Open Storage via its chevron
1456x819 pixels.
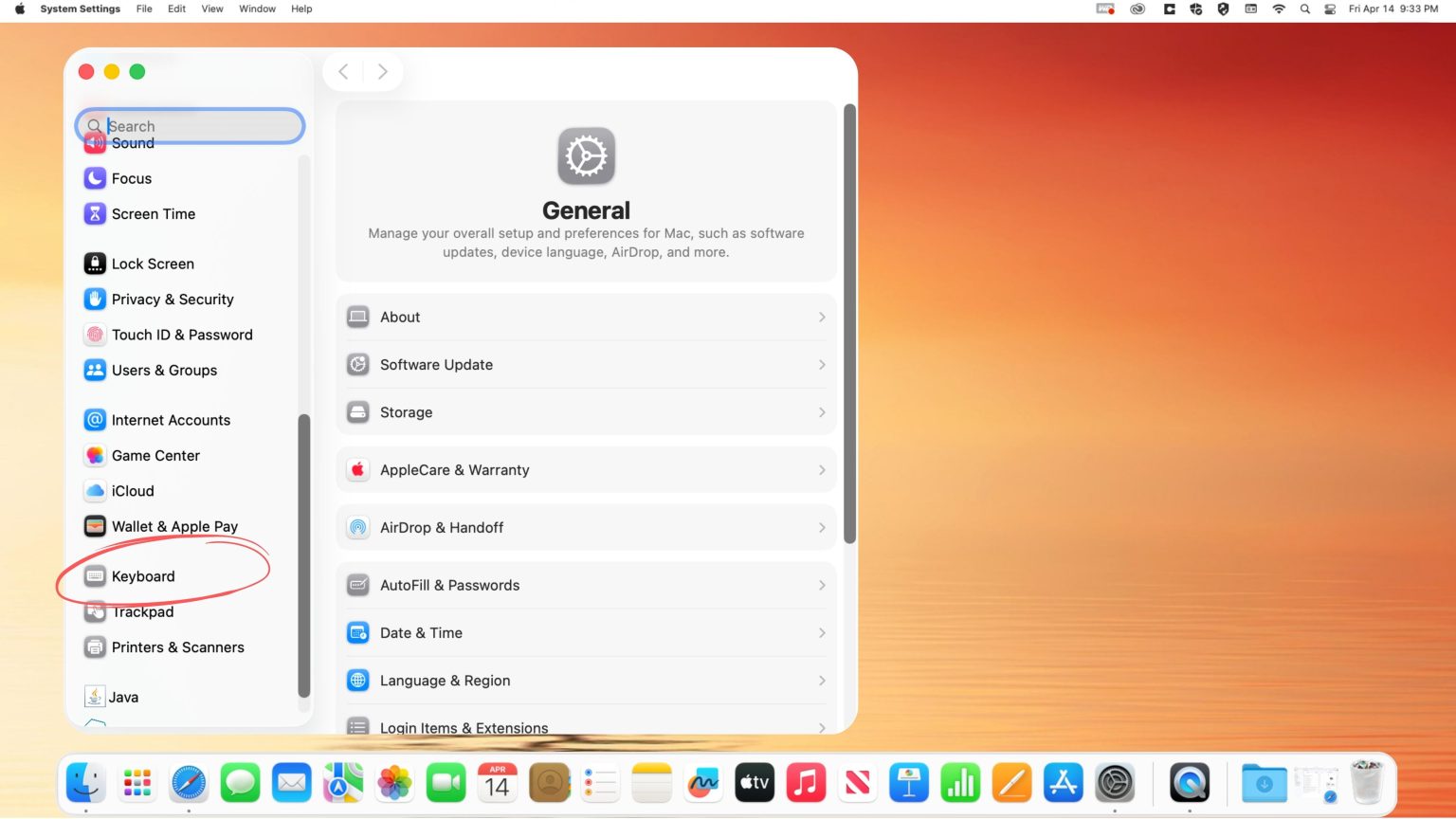[821, 412]
